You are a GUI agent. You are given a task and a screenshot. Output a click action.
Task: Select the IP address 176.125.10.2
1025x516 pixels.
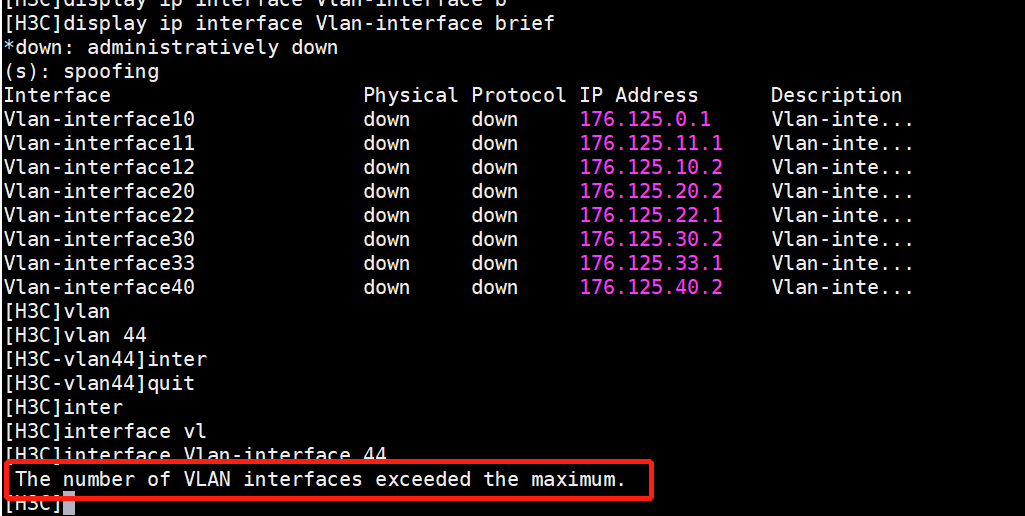(651, 168)
